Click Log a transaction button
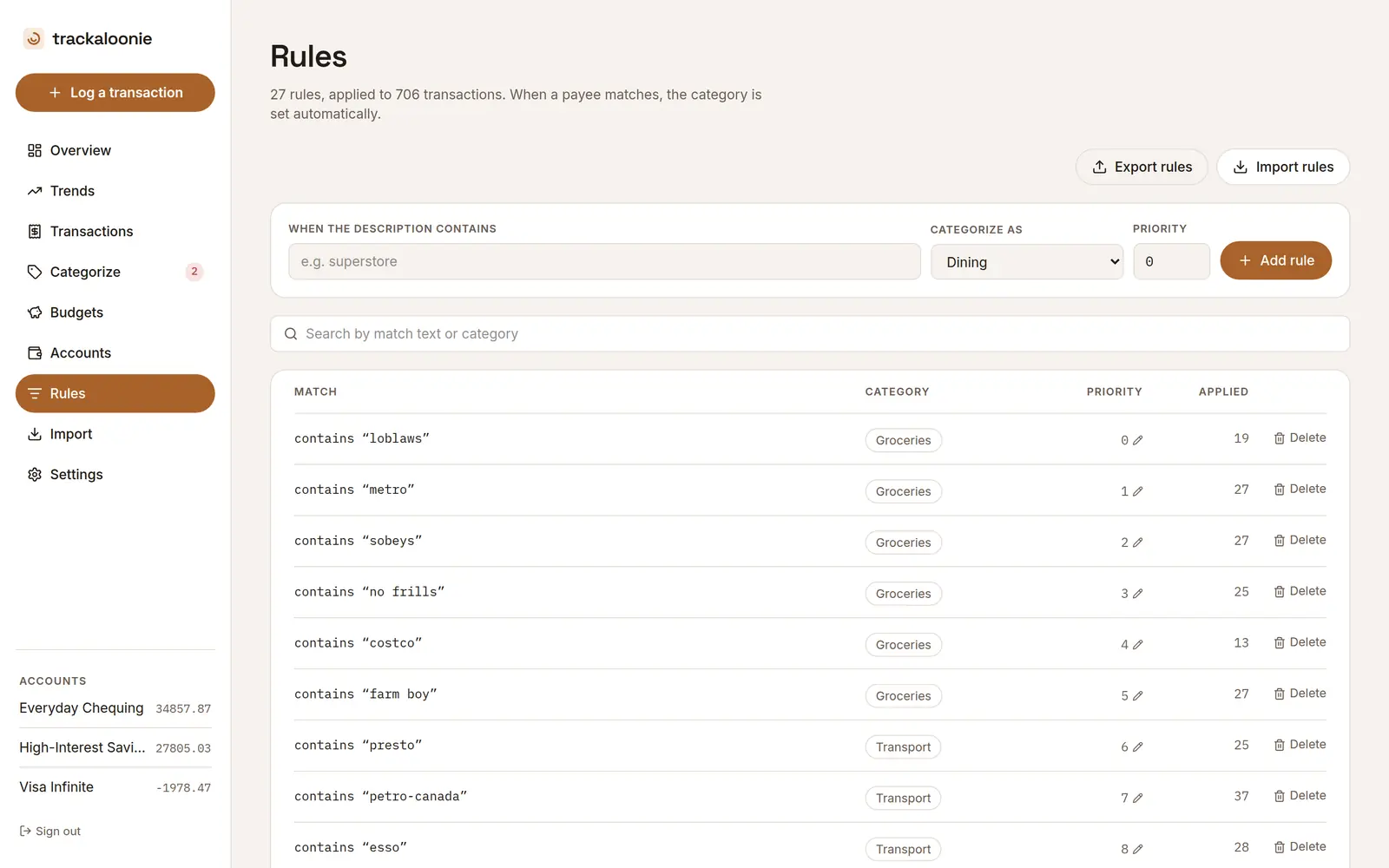Image resolution: width=1389 pixels, height=868 pixels. (x=115, y=93)
